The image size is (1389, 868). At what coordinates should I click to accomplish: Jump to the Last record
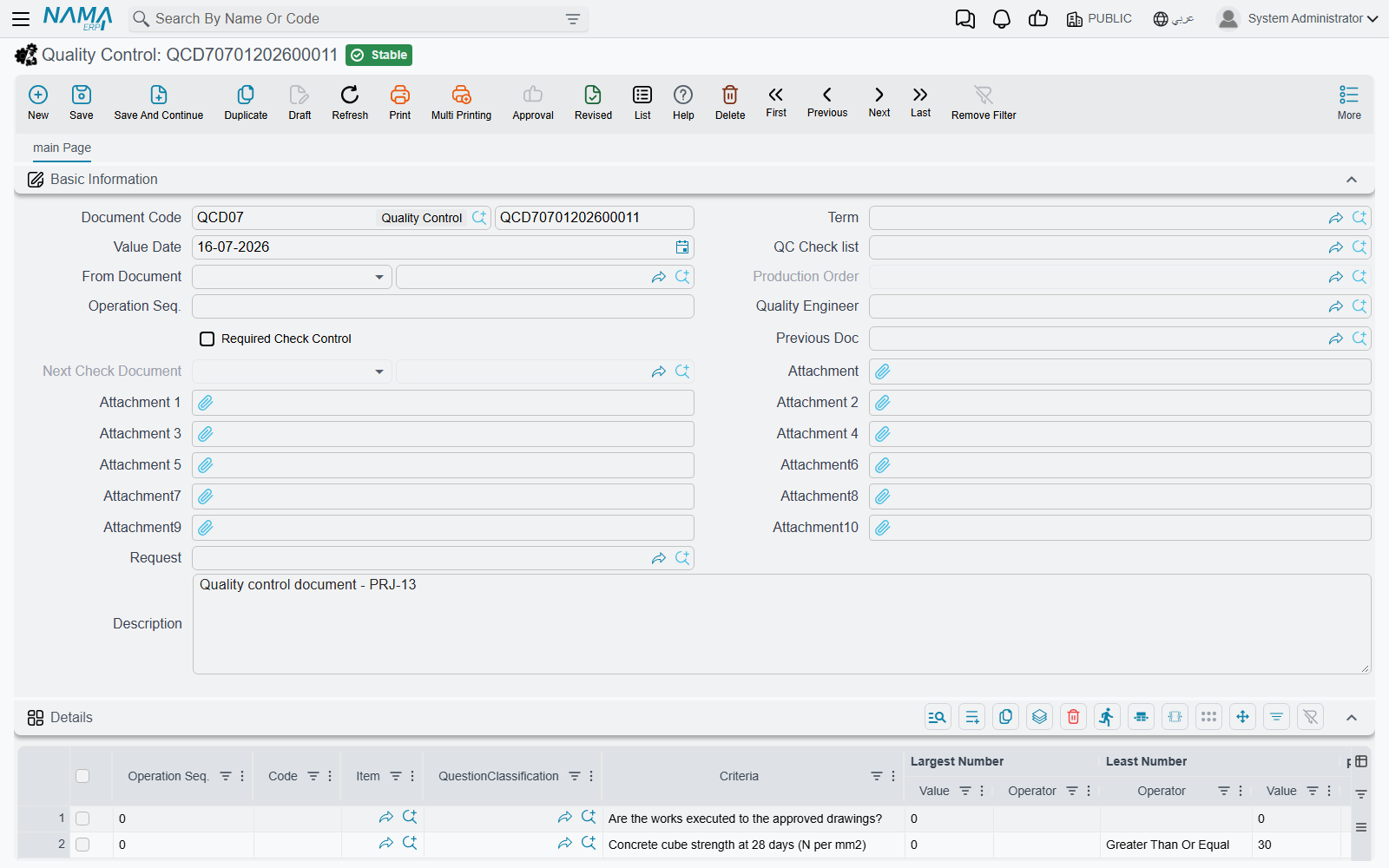tap(920, 102)
